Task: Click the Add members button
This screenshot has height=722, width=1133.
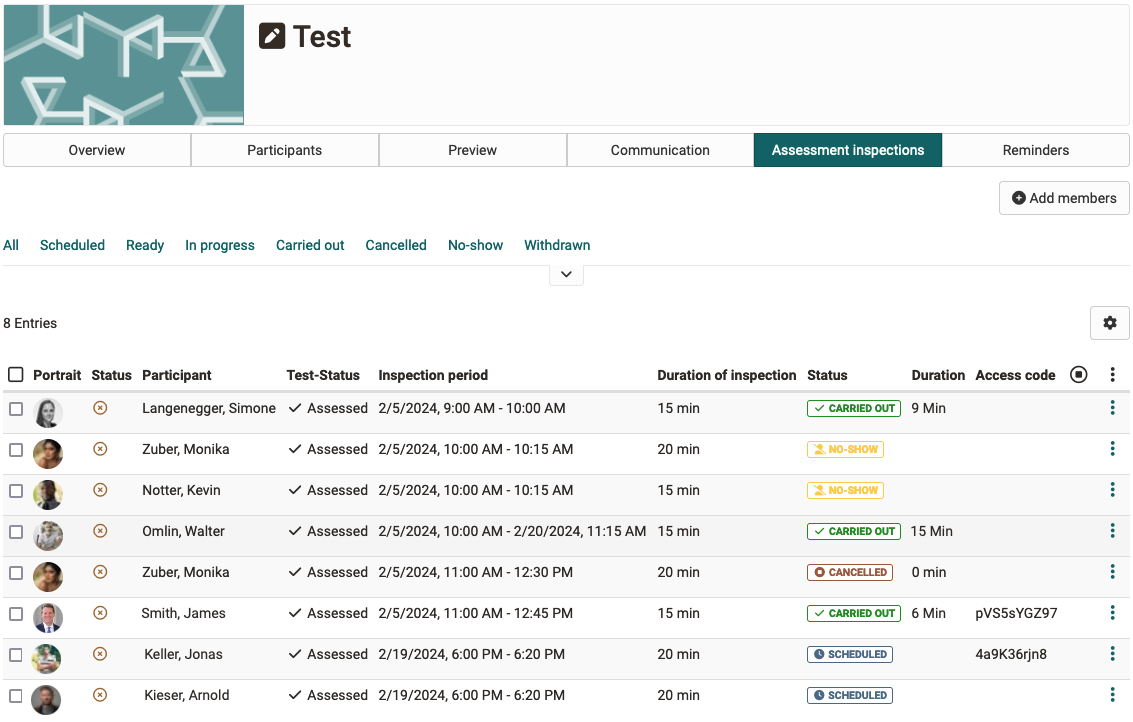Action: tap(1064, 198)
